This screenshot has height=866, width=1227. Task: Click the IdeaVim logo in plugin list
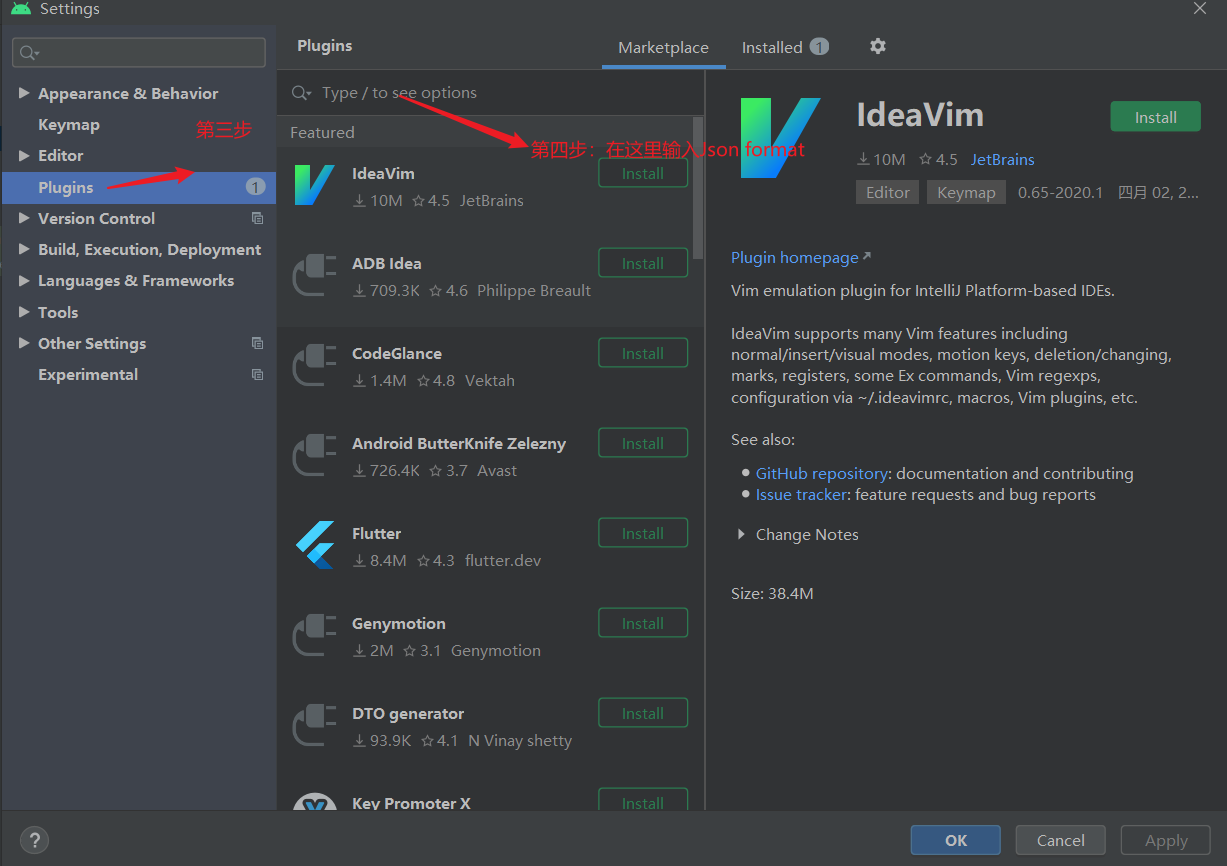pyautogui.click(x=314, y=186)
